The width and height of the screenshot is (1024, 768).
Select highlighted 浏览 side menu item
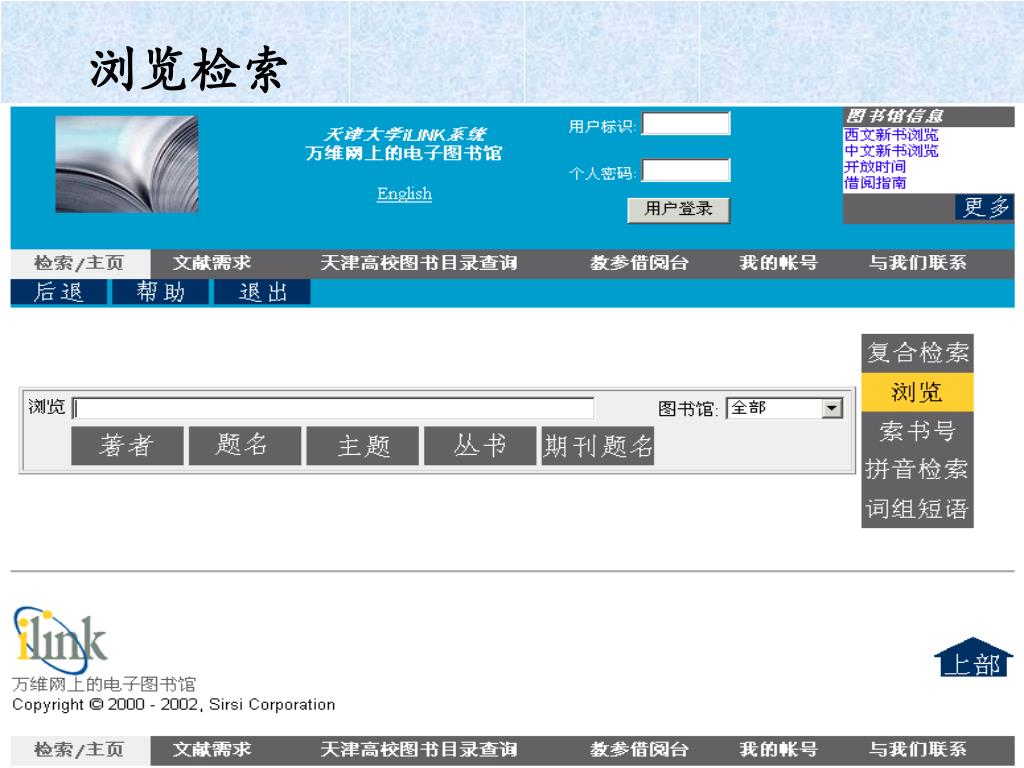coord(918,392)
